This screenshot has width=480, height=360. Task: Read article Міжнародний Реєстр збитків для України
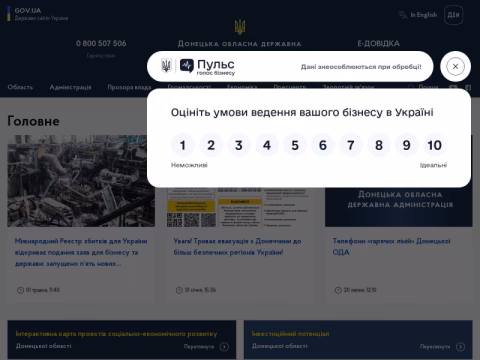pos(81,252)
